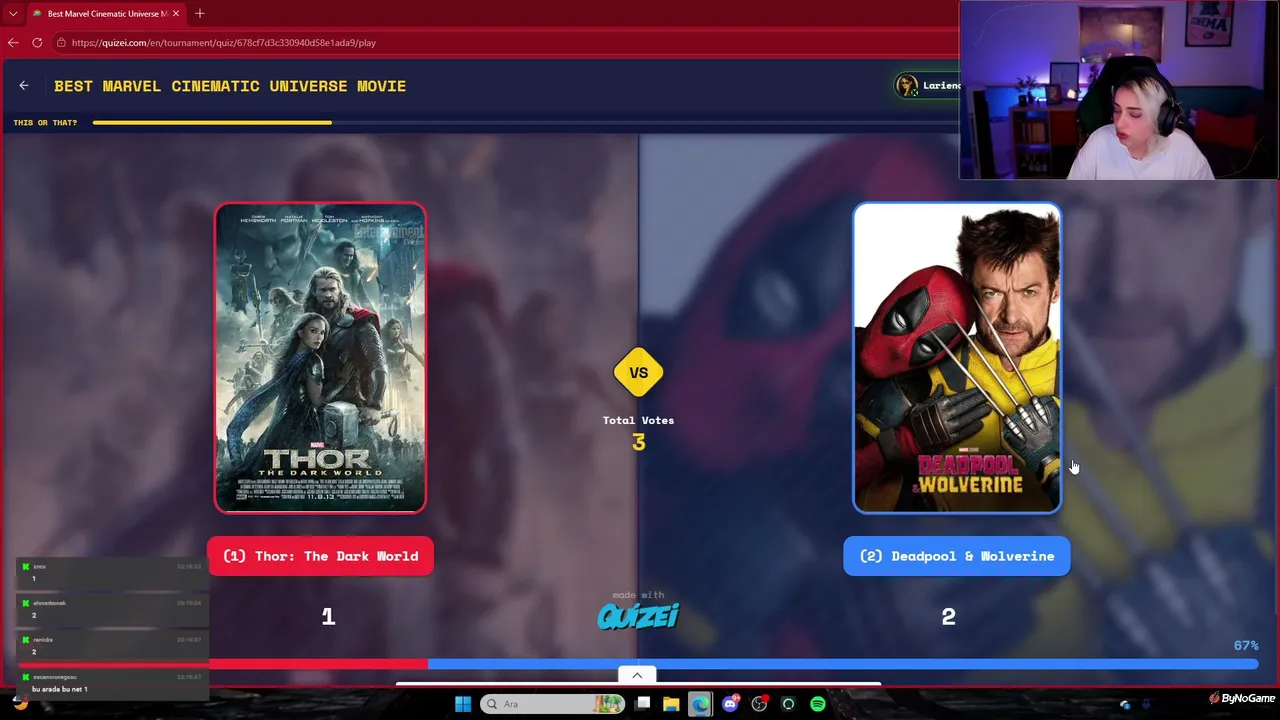The height and width of the screenshot is (720, 1280).
Task: Open Spotify from the taskbar
Action: point(818,704)
